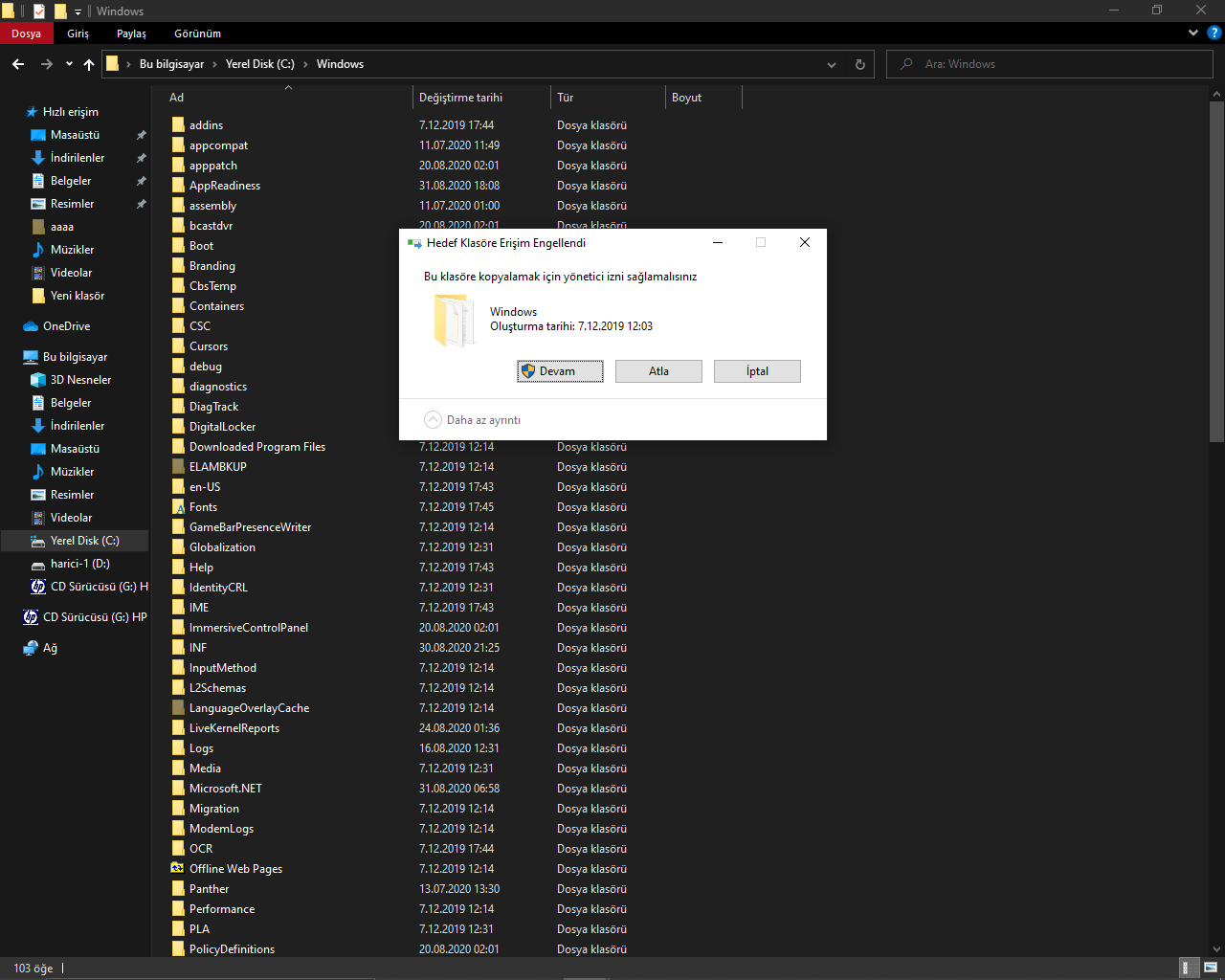Click the Ağ network icon

31,648
